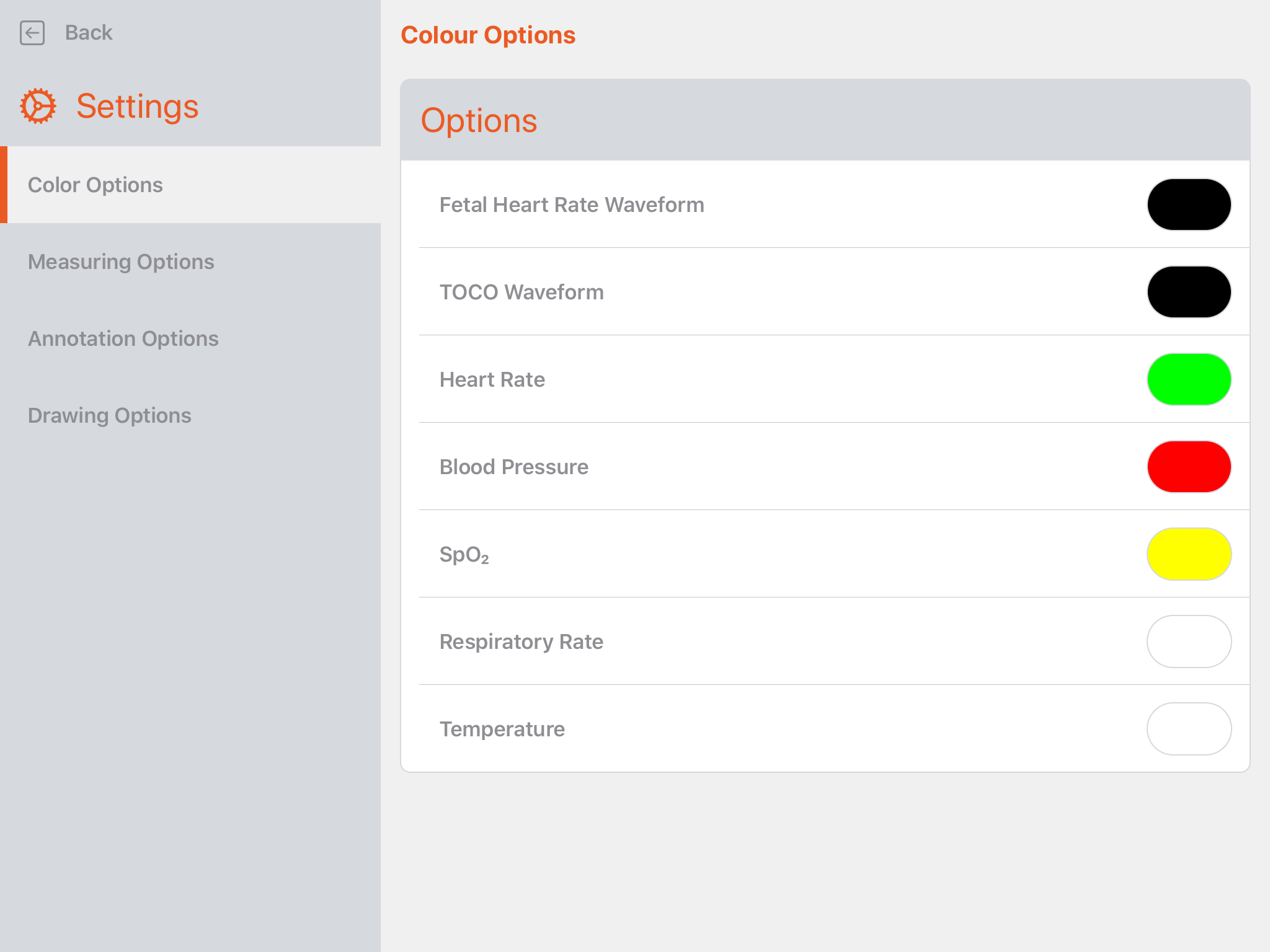The height and width of the screenshot is (952, 1270).
Task: Click the Colour Options heading
Action: tap(488, 35)
